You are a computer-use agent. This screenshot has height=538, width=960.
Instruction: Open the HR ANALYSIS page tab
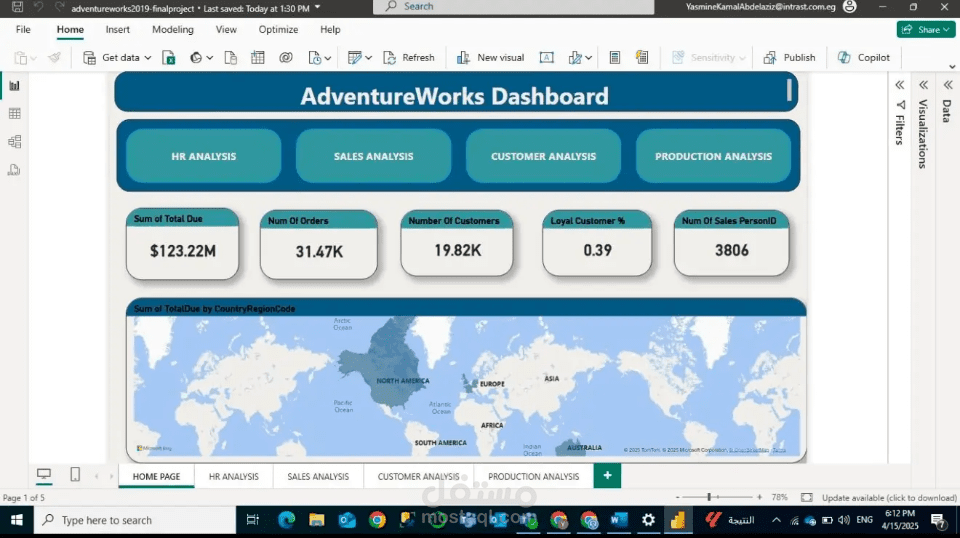pyautogui.click(x=234, y=476)
